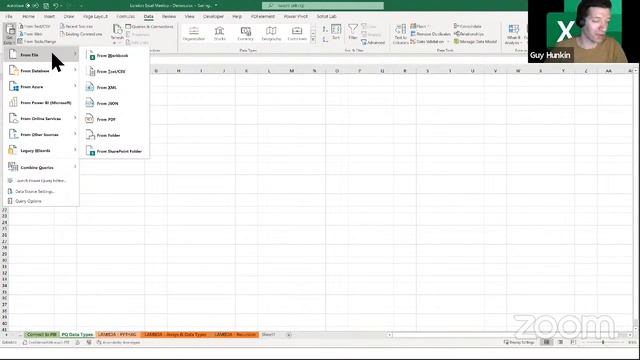Switch to the Power Pivot ribbon tab

click(x=296, y=16)
